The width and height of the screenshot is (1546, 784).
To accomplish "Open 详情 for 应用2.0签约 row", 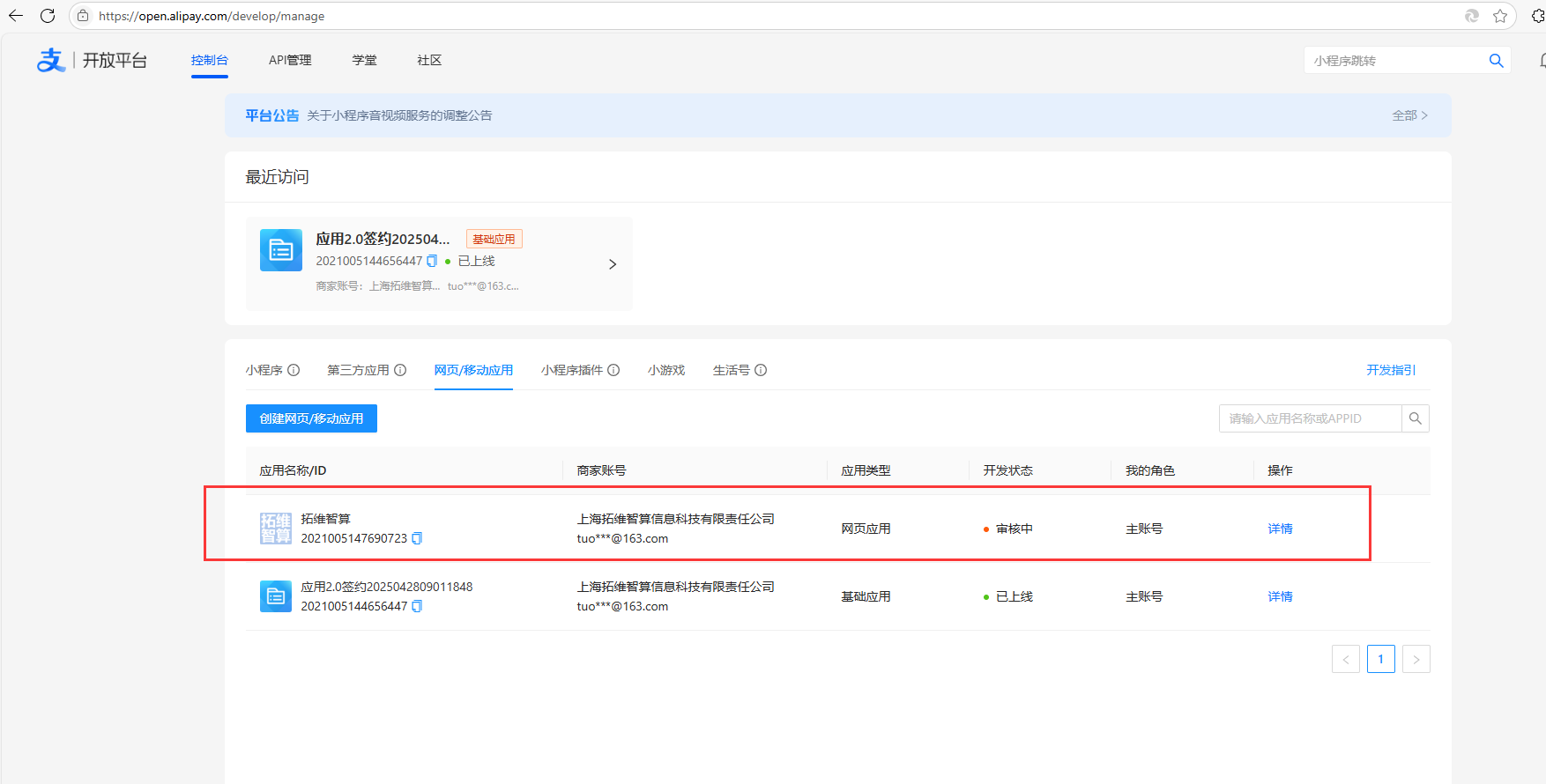I will pos(1280,596).
